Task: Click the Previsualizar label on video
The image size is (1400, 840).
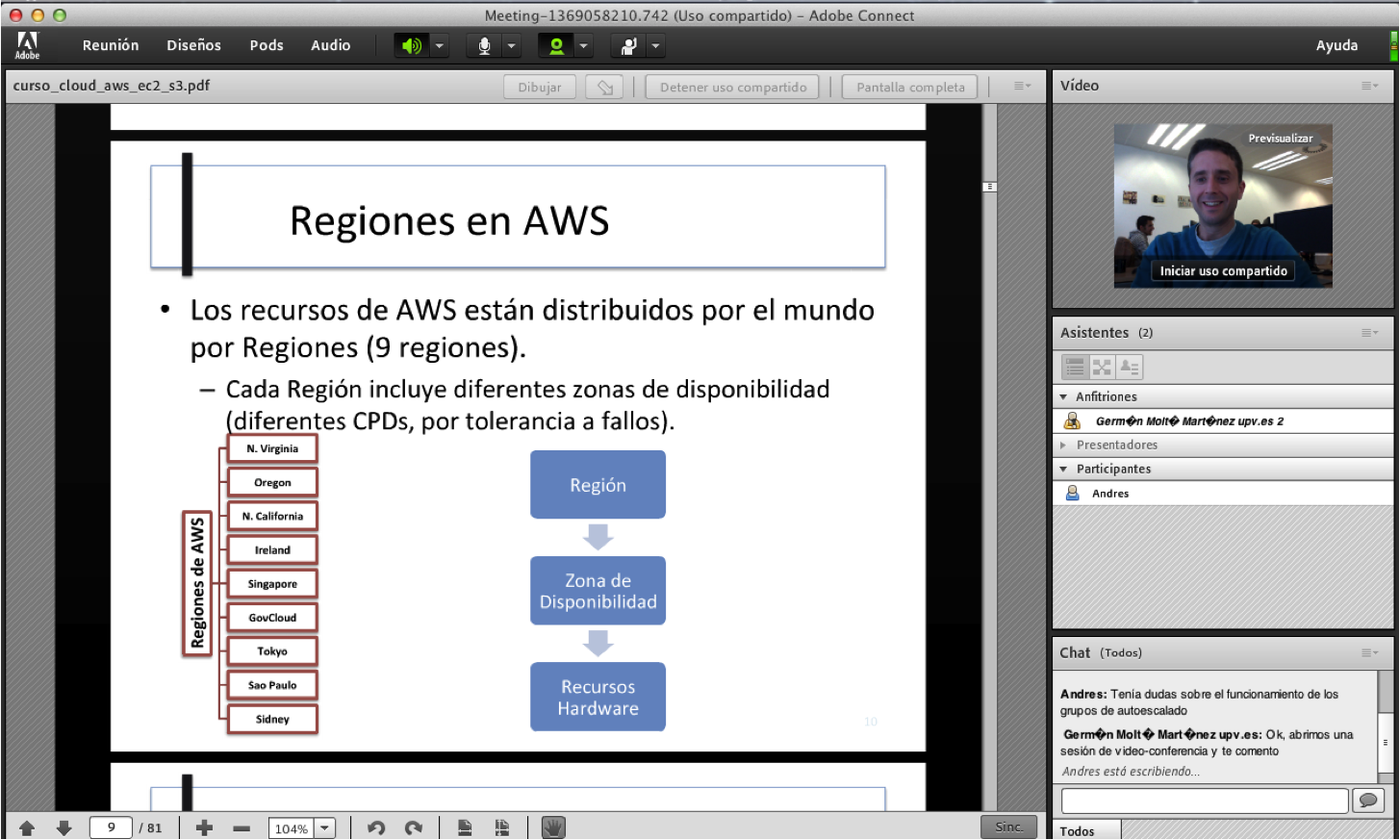Action: click(1280, 139)
